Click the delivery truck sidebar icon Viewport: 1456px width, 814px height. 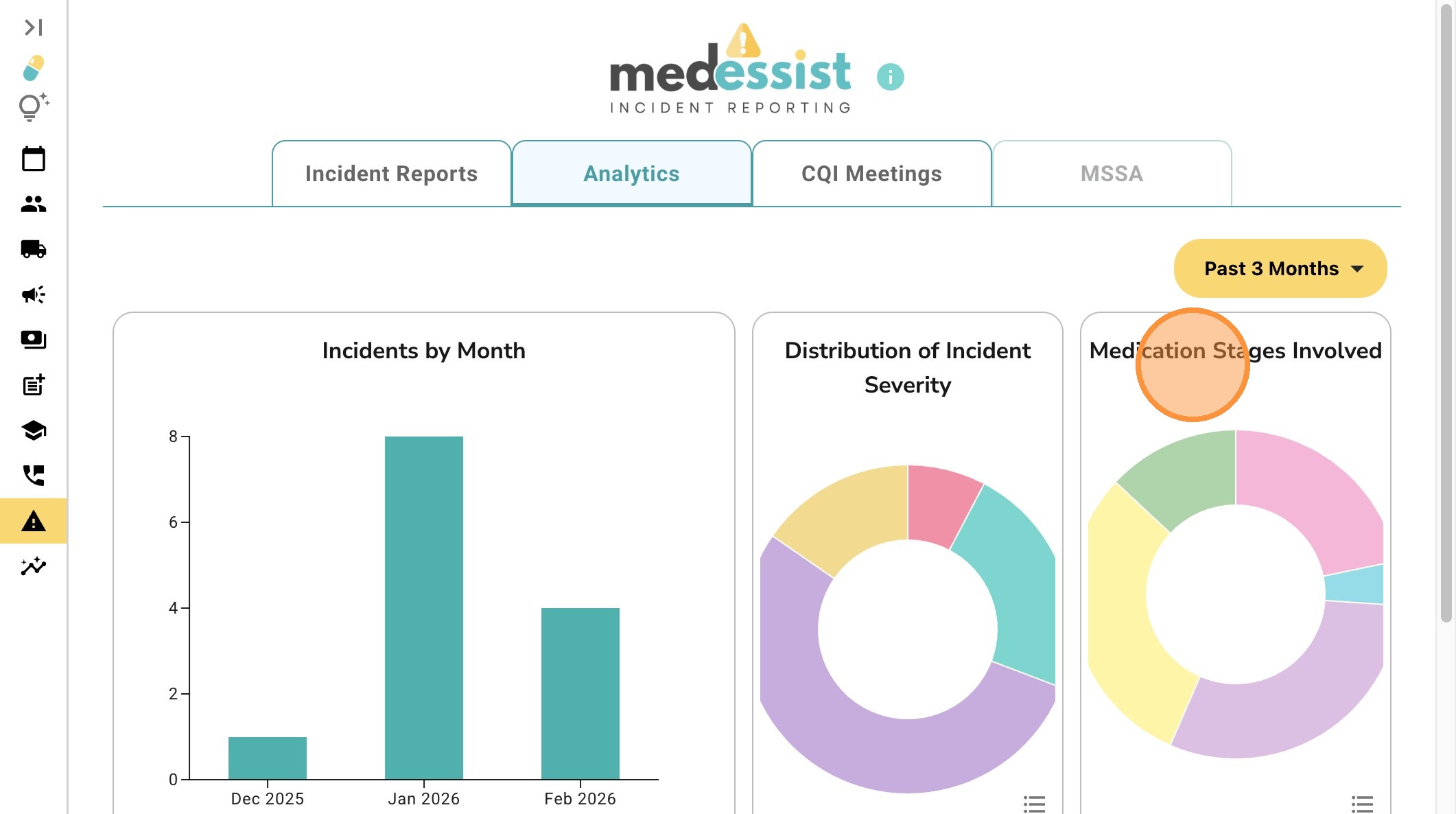click(x=33, y=249)
